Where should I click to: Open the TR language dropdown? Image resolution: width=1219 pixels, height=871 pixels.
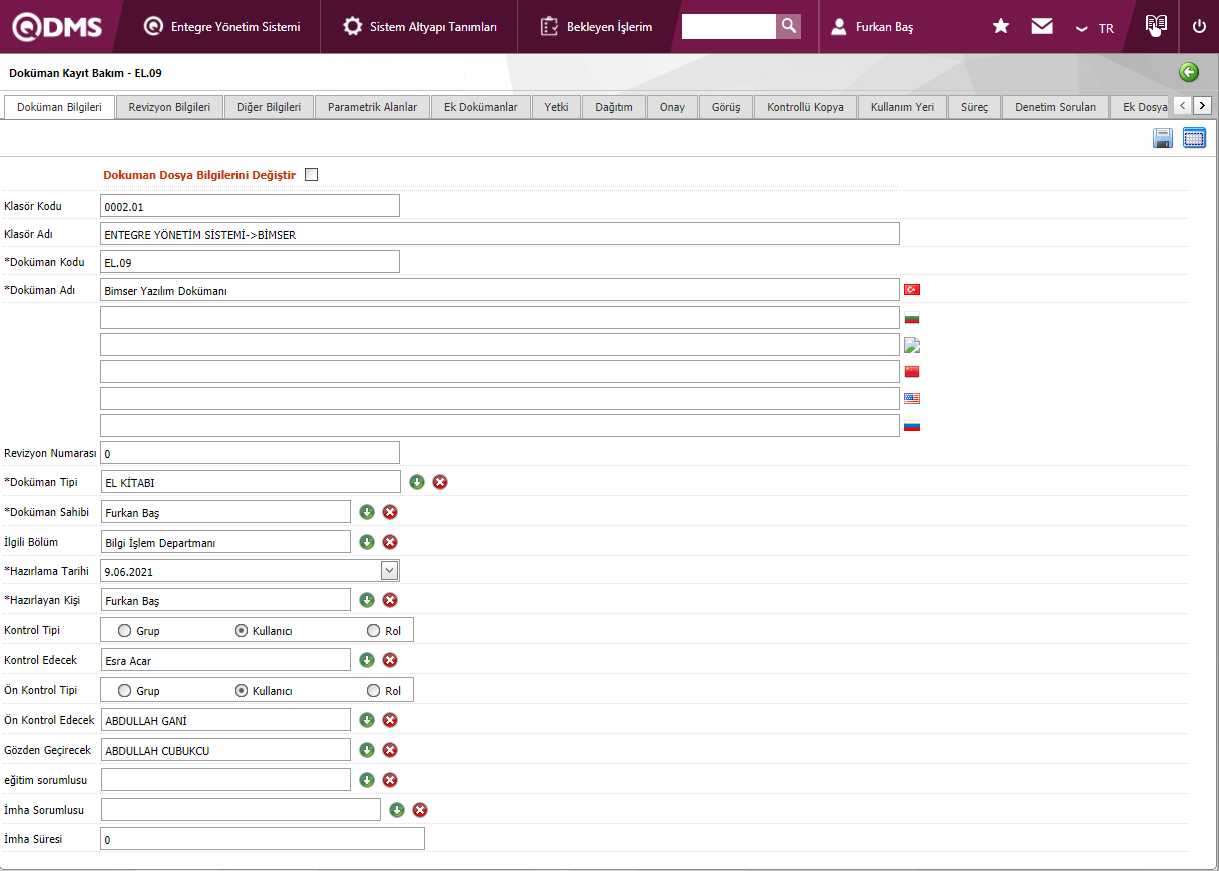pos(1095,28)
